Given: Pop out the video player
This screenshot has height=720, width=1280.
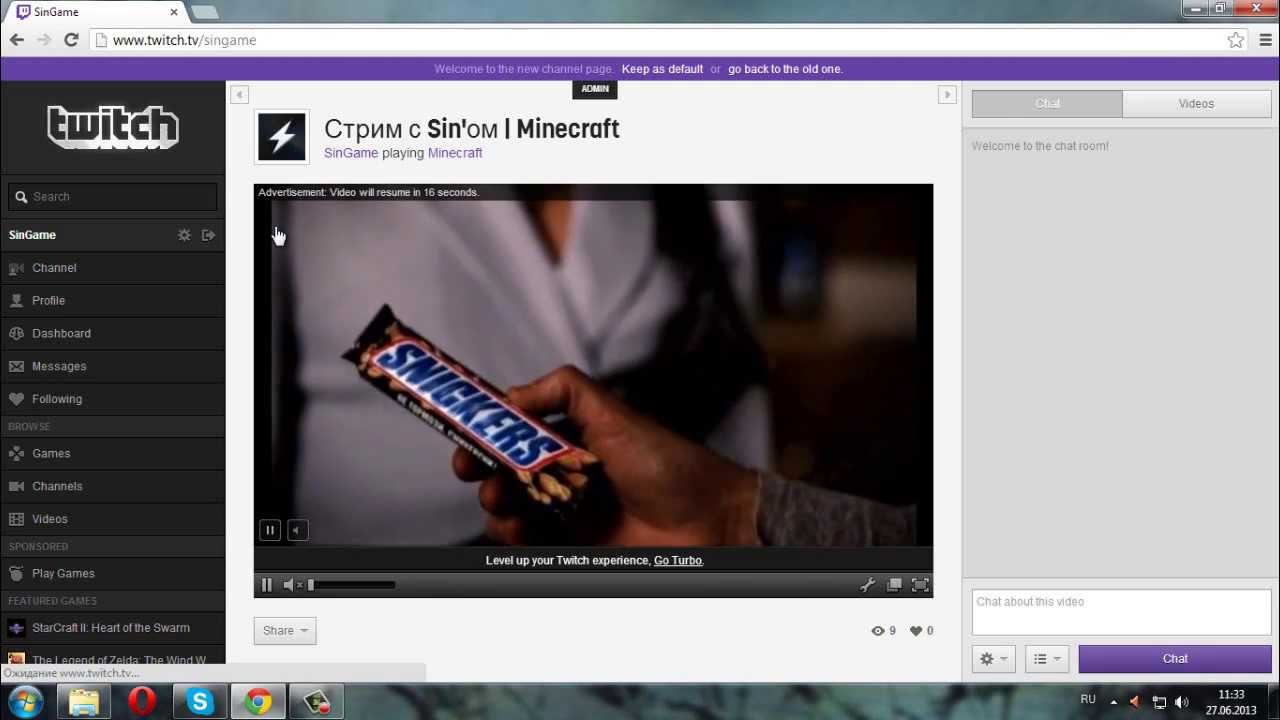Looking at the screenshot, I should click(894, 585).
